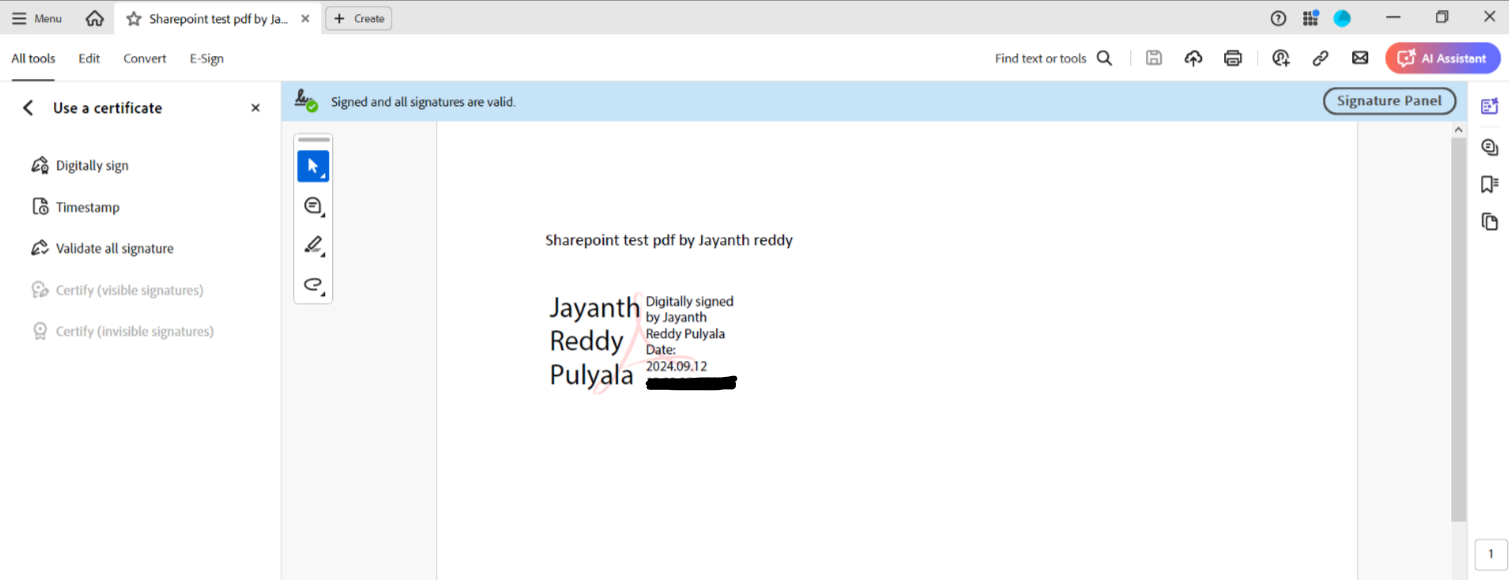Select the freeform lasso drawing tool
The image size is (1509, 580).
[x=311, y=285]
